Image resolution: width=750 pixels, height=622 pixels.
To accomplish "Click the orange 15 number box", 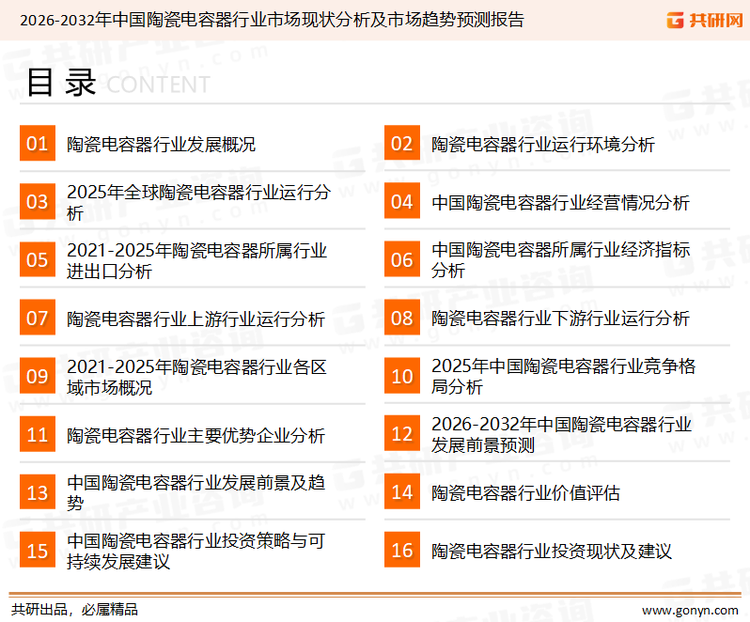I will 37,550.
